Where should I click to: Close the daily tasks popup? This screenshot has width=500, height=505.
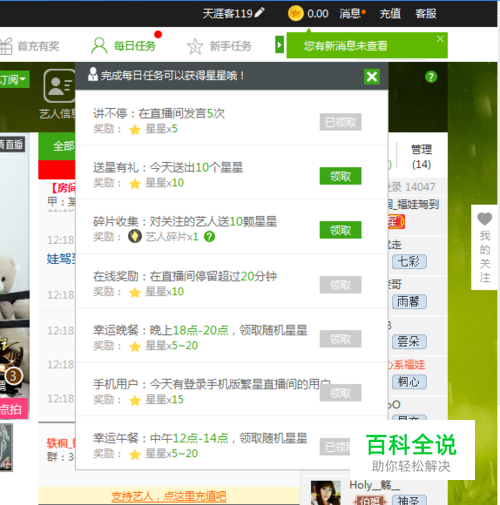point(372,77)
